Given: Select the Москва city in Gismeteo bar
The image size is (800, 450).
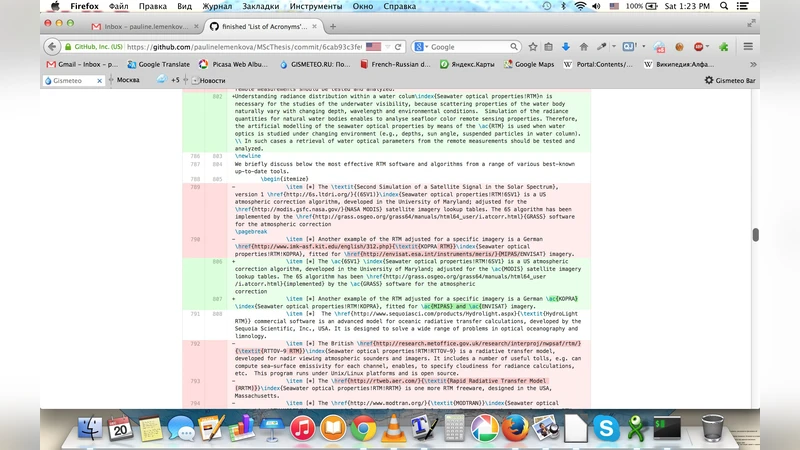Looking at the screenshot, I should [x=128, y=80].
